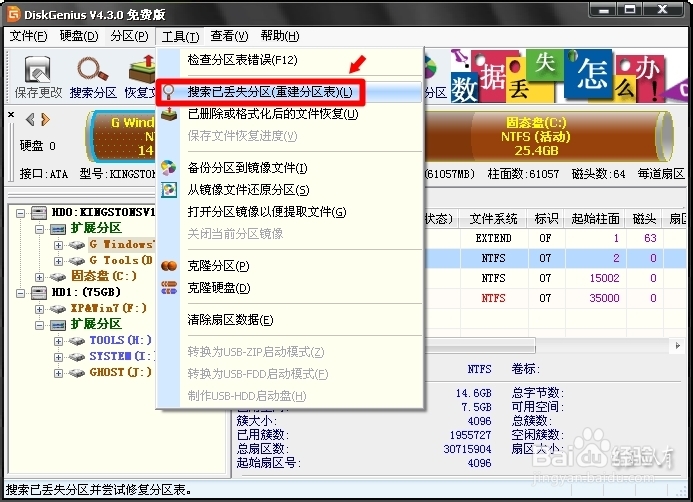Expand the G Tools partition node
Image resolution: width=693 pixels, height=502 pixels.
pos(58,261)
